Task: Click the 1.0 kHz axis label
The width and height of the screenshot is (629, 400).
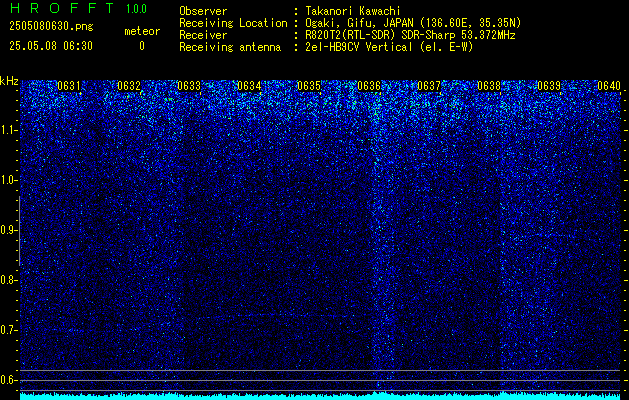Action: coord(7,181)
